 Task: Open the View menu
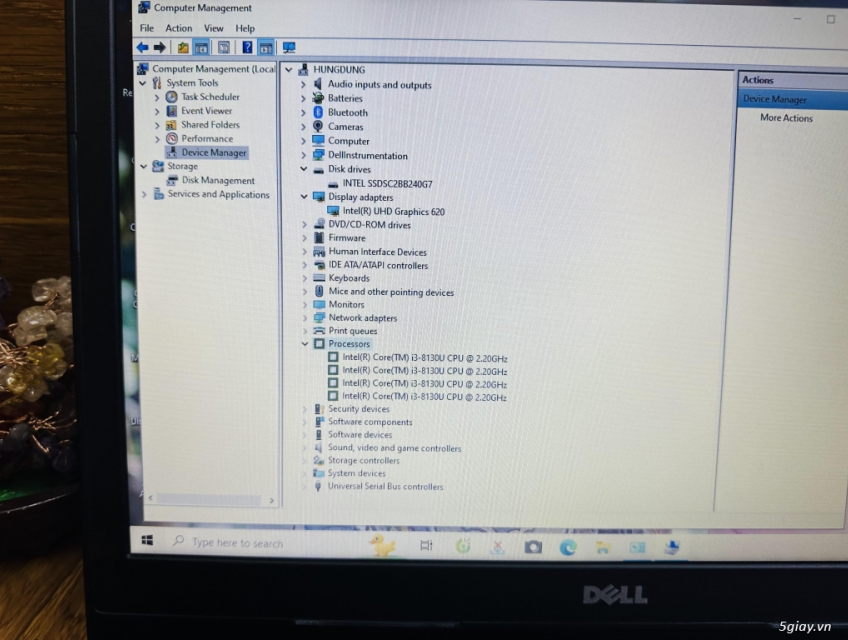point(214,28)
